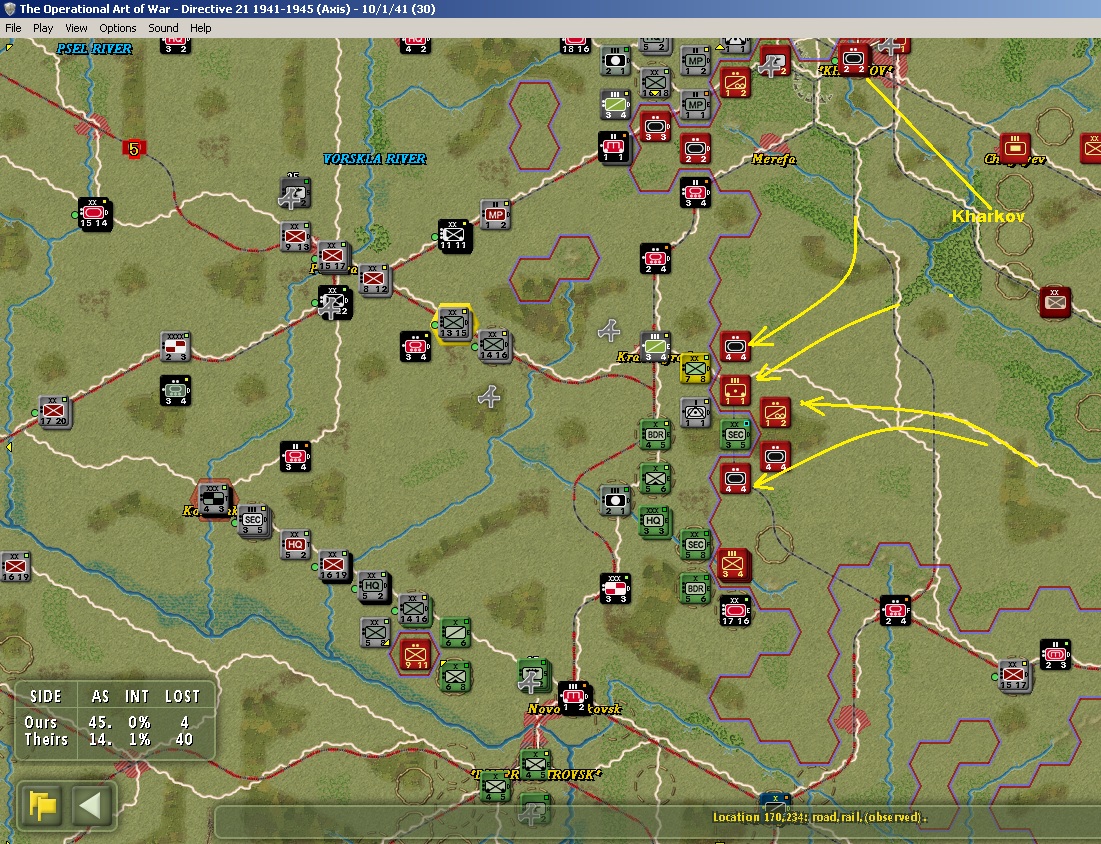Viewport: 1101px width, 844px height.
Task: Open the Sound menu
Action: (x=163, y=28)
